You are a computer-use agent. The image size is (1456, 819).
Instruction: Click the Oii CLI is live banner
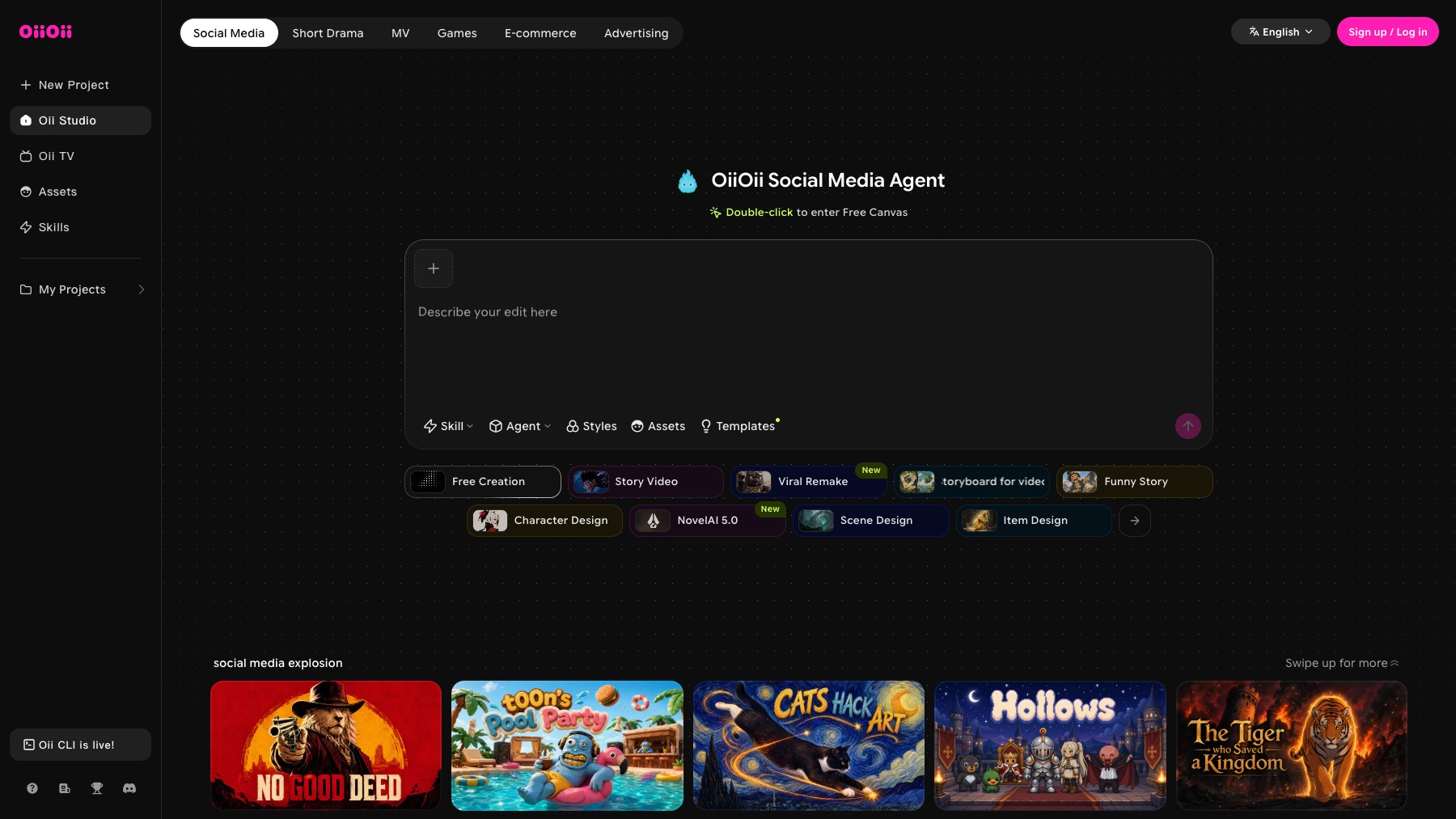pos(80,745)
